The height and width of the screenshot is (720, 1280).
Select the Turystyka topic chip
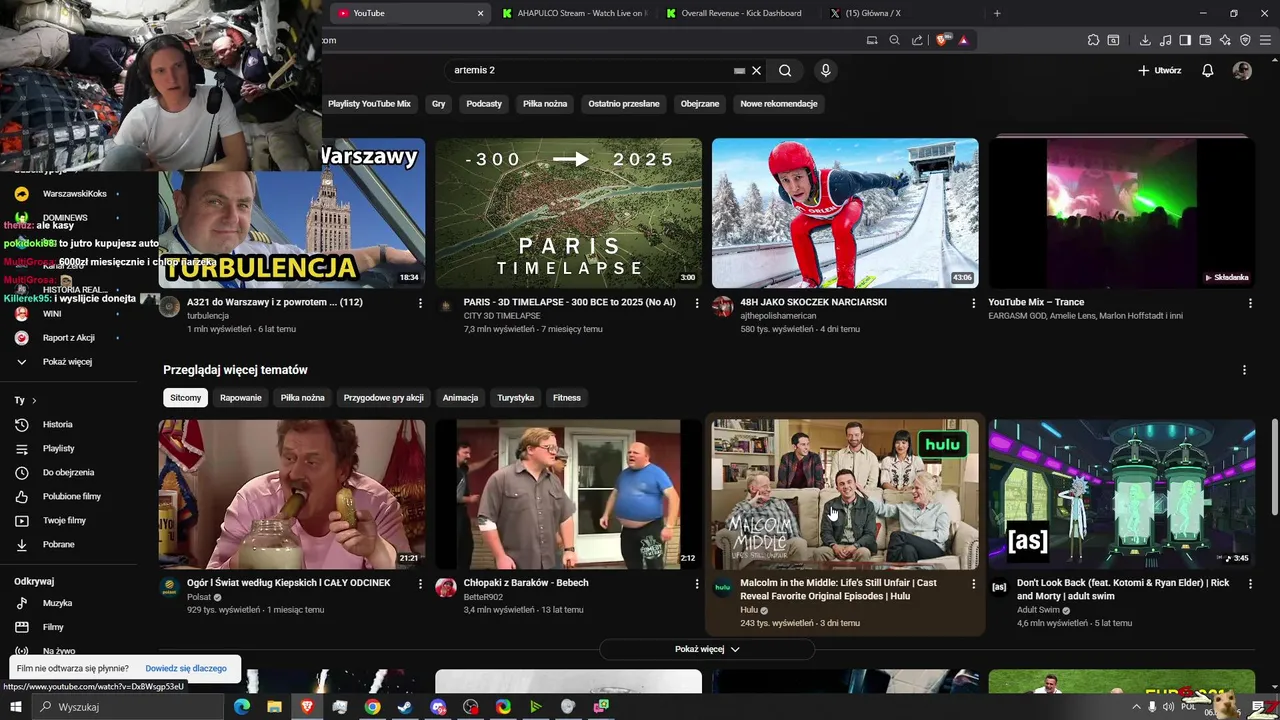[516, 398]
